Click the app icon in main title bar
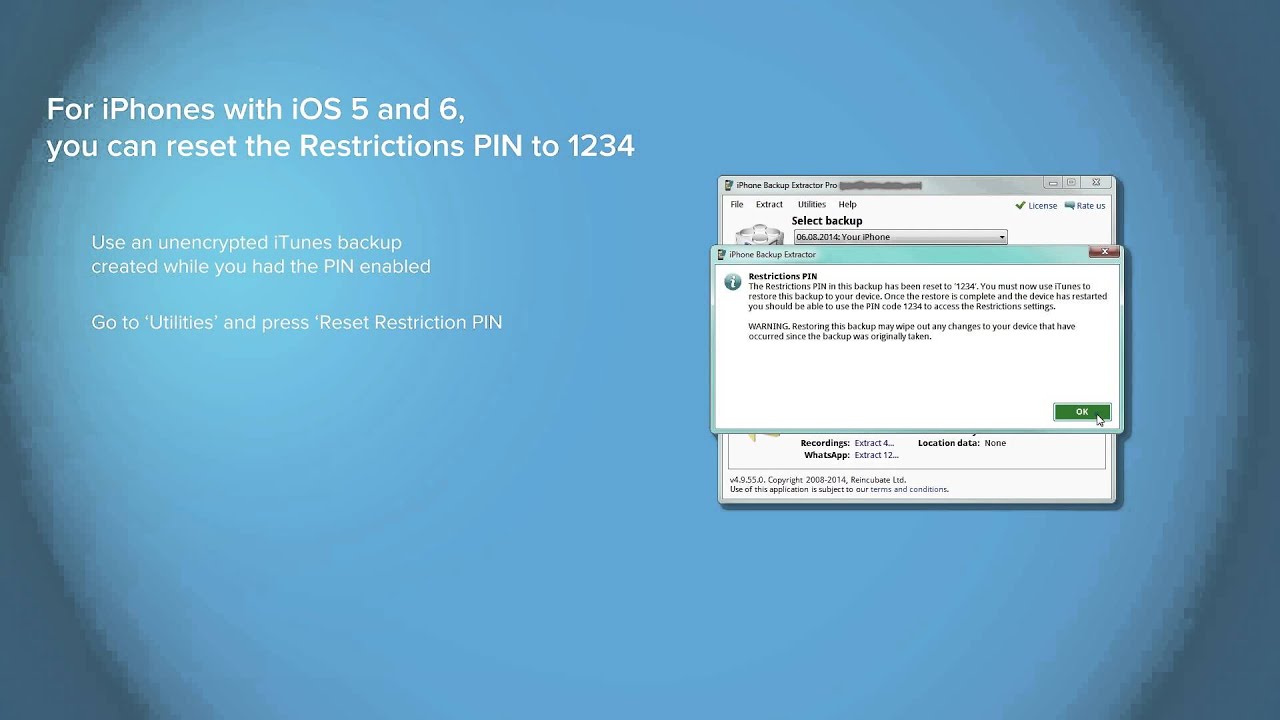1280x720 pixels. (x=729, y=185)
